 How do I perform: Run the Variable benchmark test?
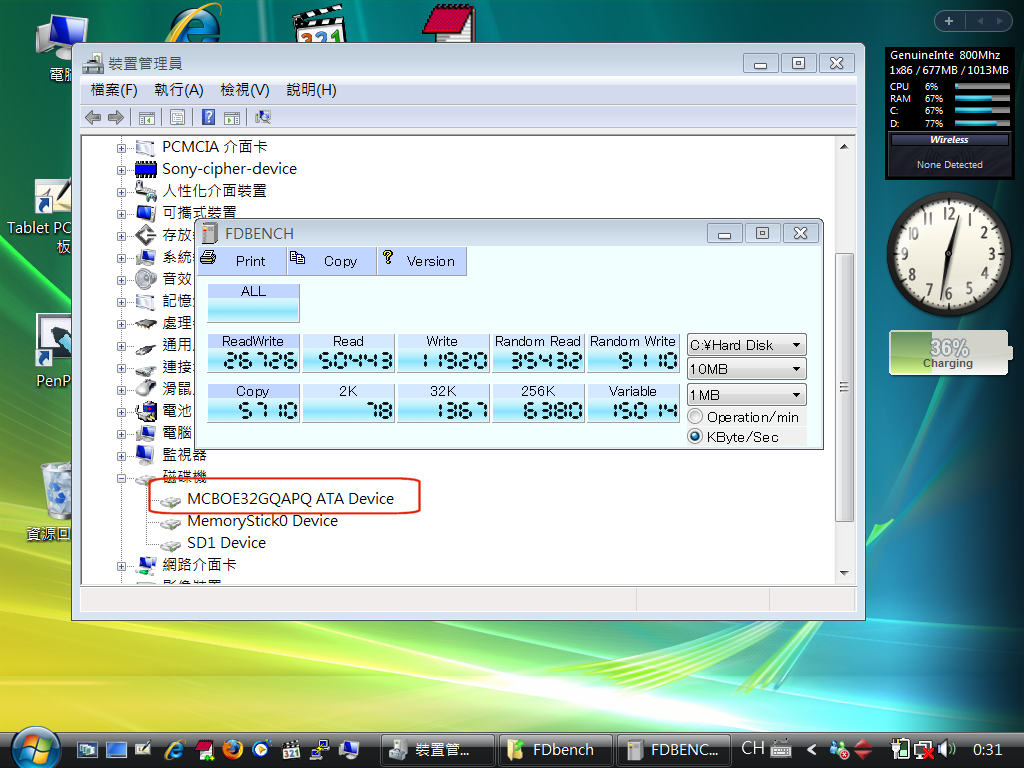(633, 403)
